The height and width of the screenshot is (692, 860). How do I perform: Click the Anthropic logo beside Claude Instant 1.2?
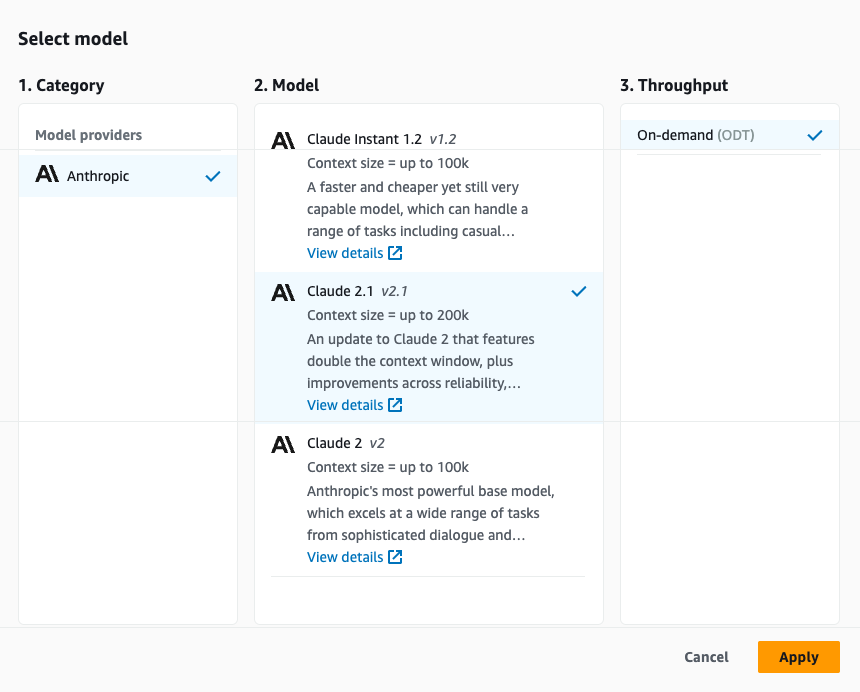pyautogui.click(x=282, y=140)
